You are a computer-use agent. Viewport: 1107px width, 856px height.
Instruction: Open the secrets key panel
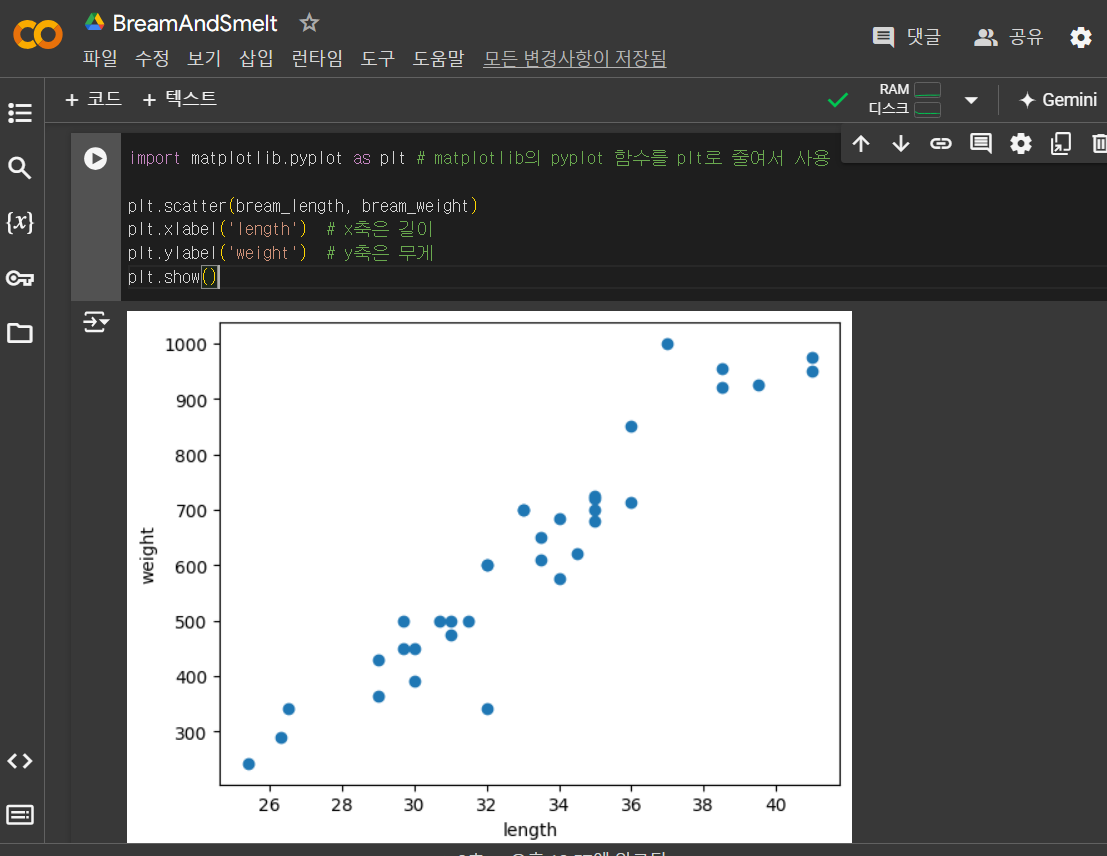coord(20,278)
